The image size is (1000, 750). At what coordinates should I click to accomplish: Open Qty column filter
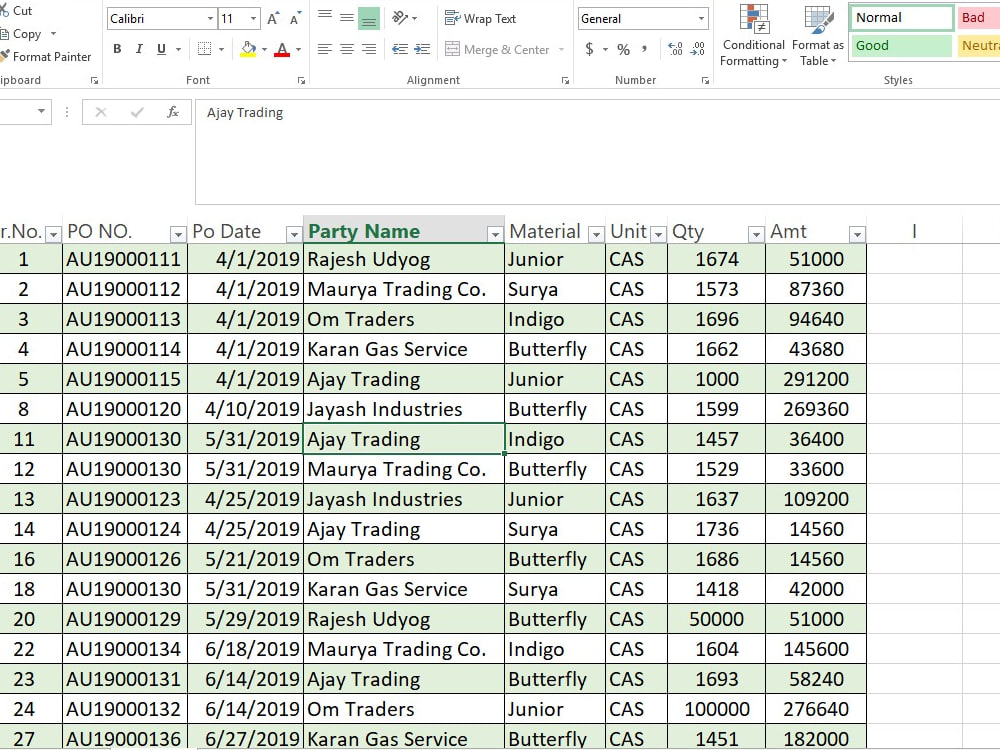[756, 235]
